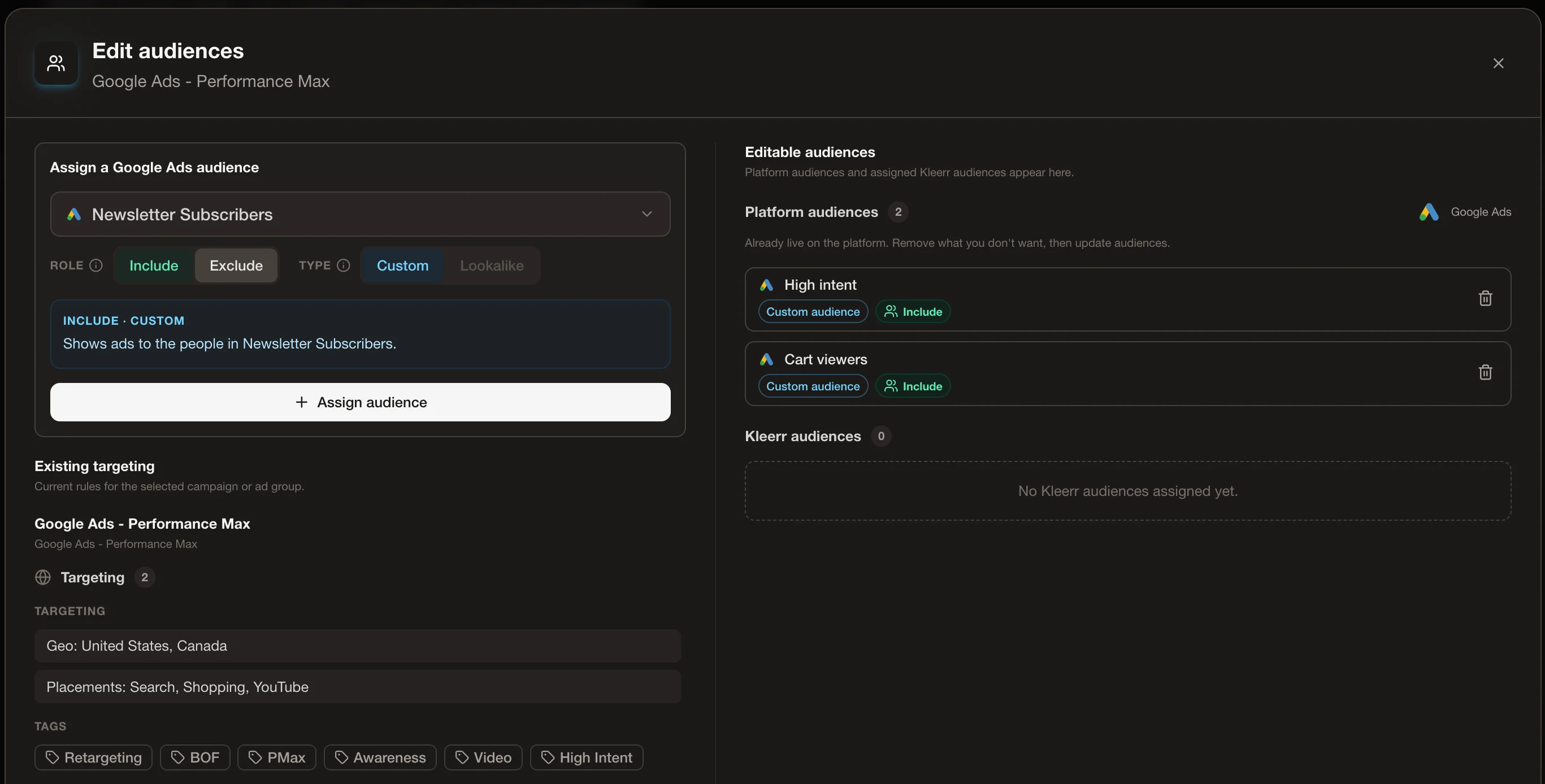This screenshot has width=1545, height=784.
Task: Click the Kleerr audiences count badge
Action: (x=880, y=435)
